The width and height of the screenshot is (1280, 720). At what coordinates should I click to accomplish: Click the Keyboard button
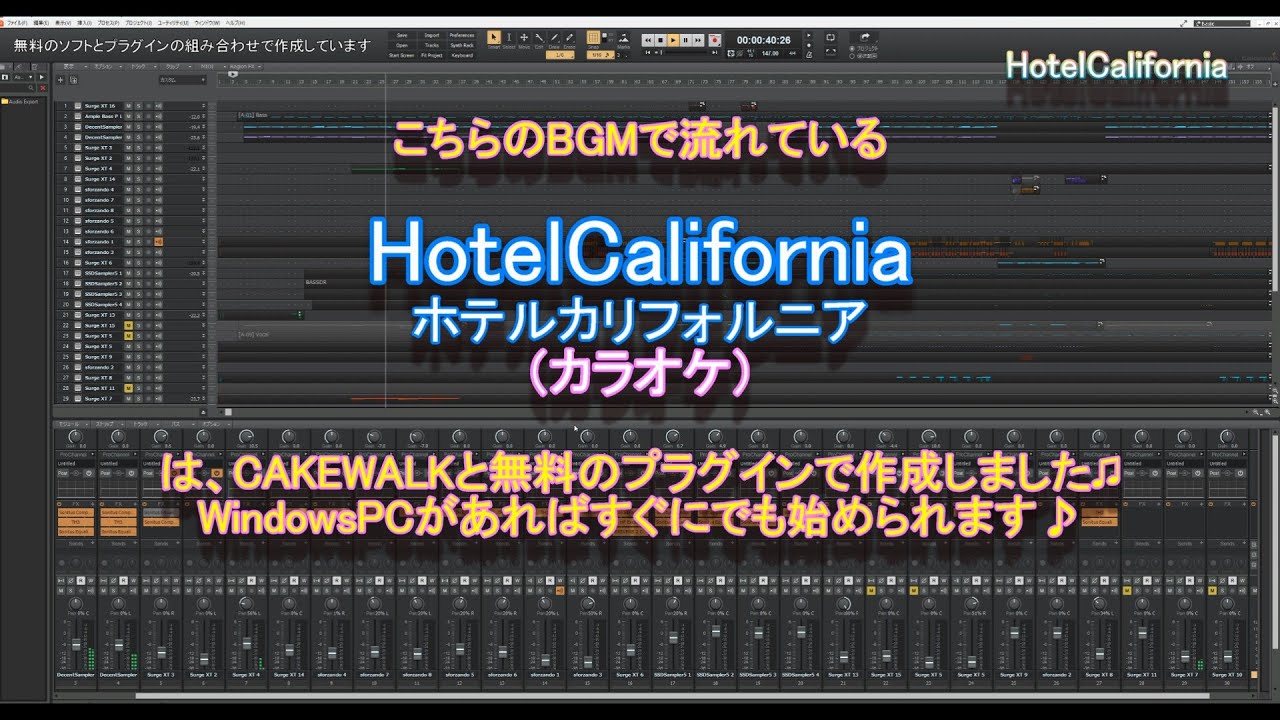[462, 55]
